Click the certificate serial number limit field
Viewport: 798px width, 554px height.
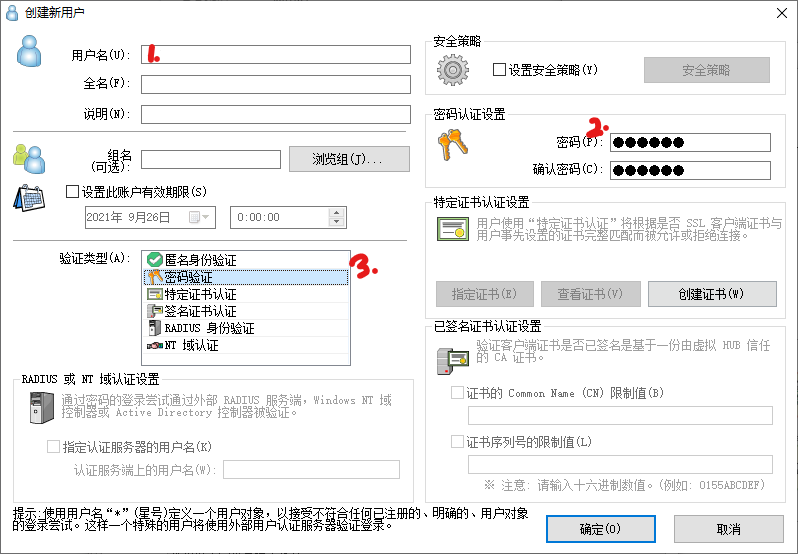pyautogui.click(x=620, y=464)
